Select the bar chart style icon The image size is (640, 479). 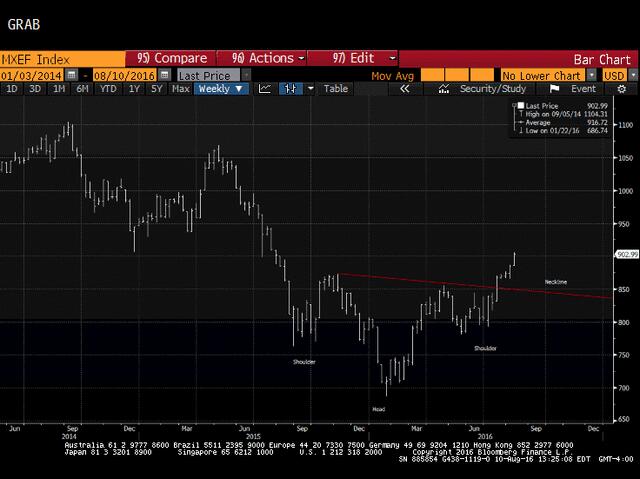(290, 89)
